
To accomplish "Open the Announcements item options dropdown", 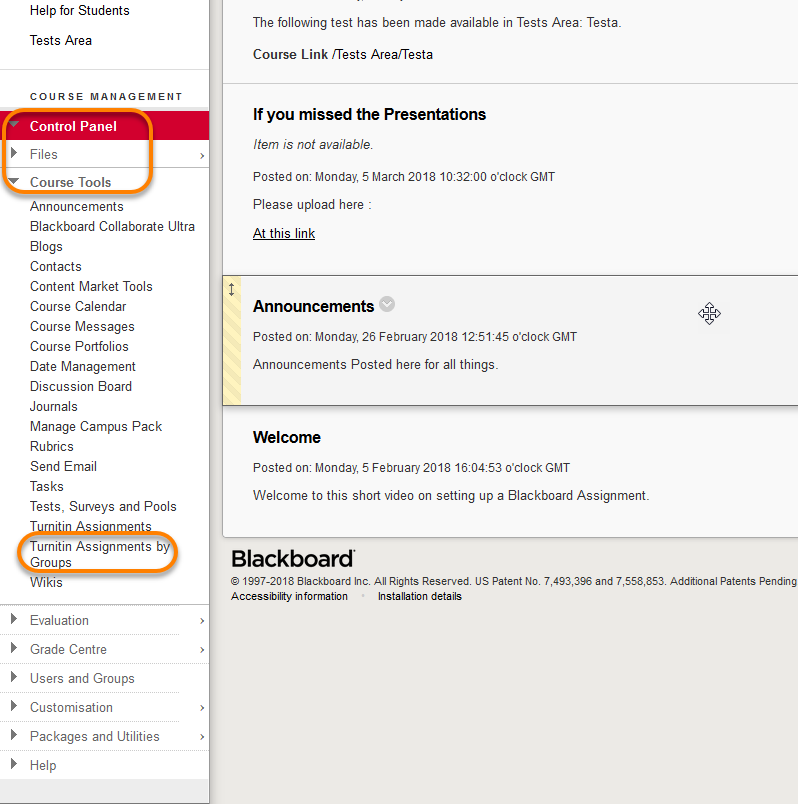I will click(387, 304).
